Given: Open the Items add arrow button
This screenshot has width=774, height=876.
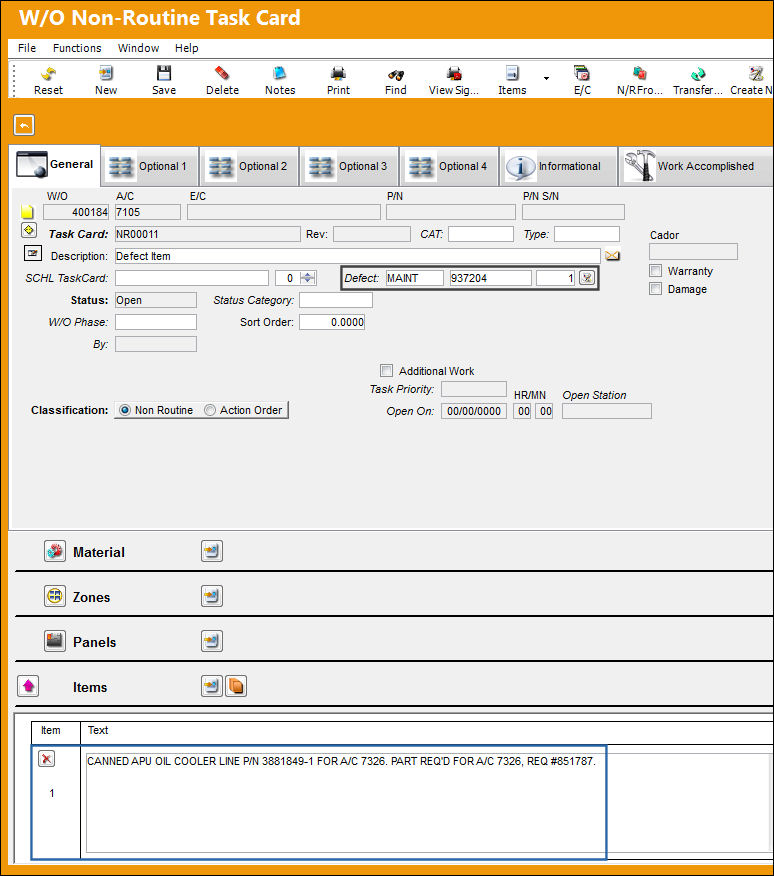Looking at the screenshot, I should (x=212, y=686).
